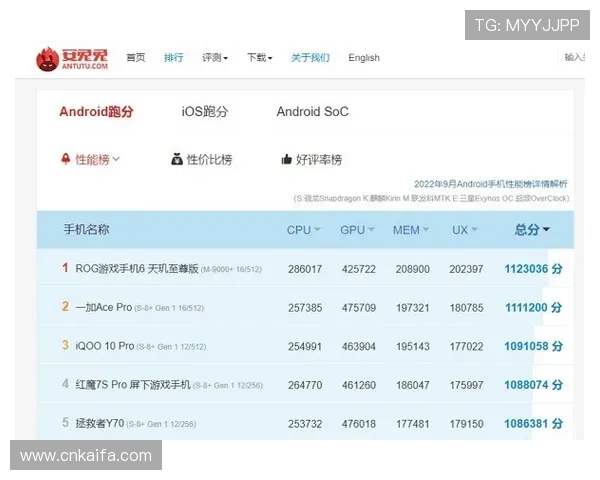Click the chipset abbreviation legend text
This screenshot has width=600, height=480.
431,198
